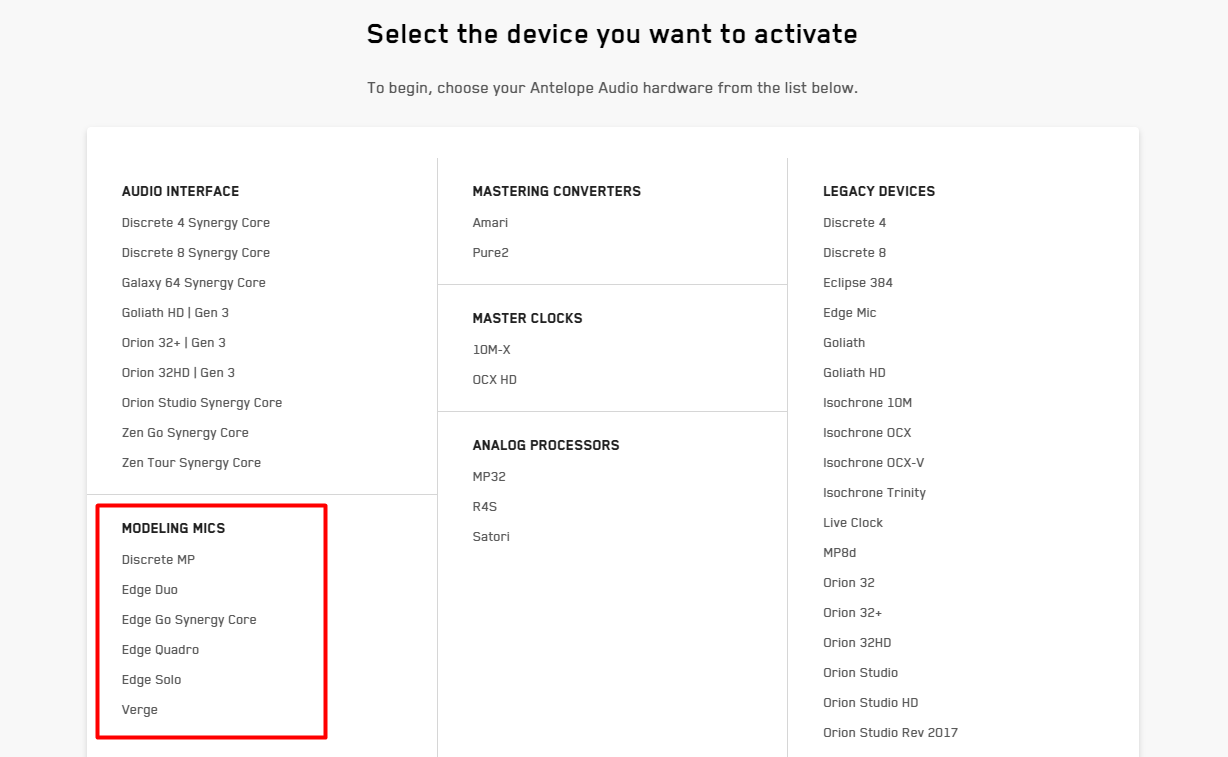The width and height of the screenshot is (1228, 757).
Task: Click Isochrone OCX legacy link
Action: (x=867, y=433)
